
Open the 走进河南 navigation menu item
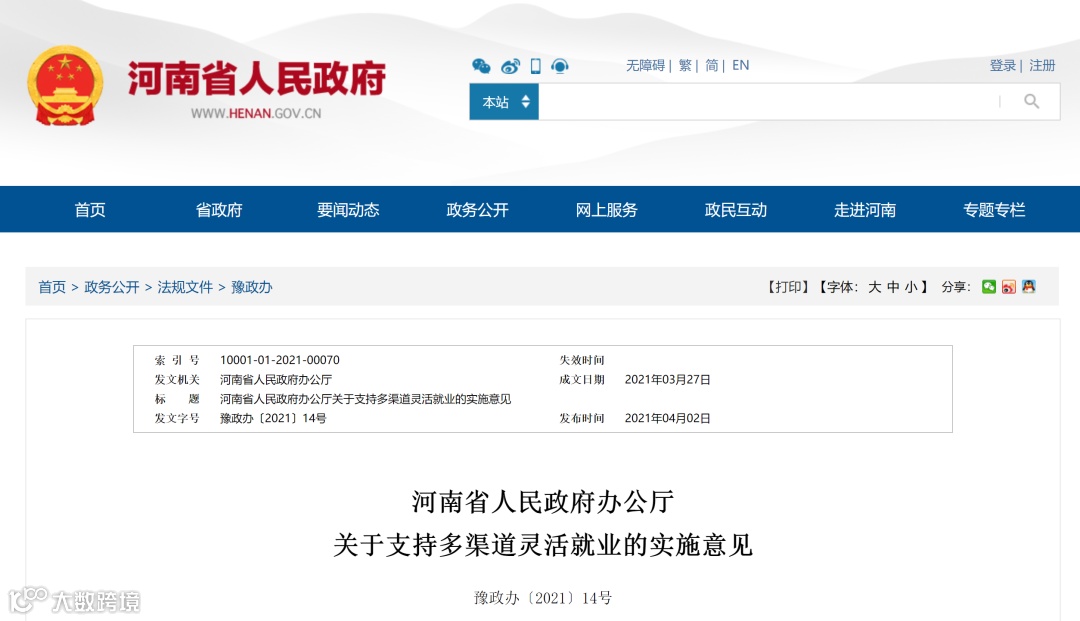(865, 209)
